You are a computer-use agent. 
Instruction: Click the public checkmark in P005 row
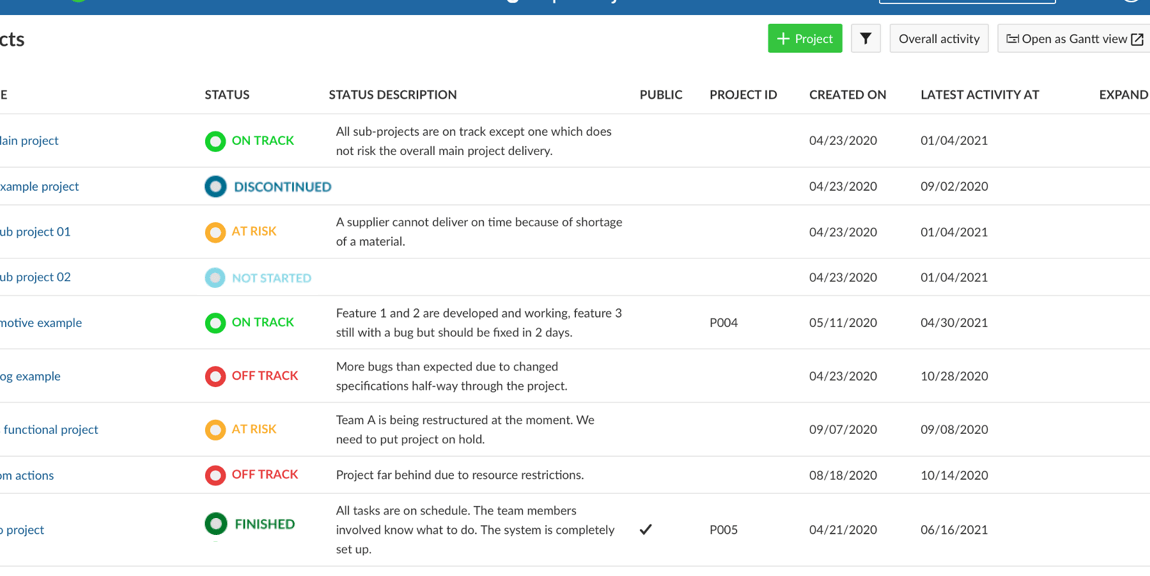pyautogui.click(x=645, y=529)
